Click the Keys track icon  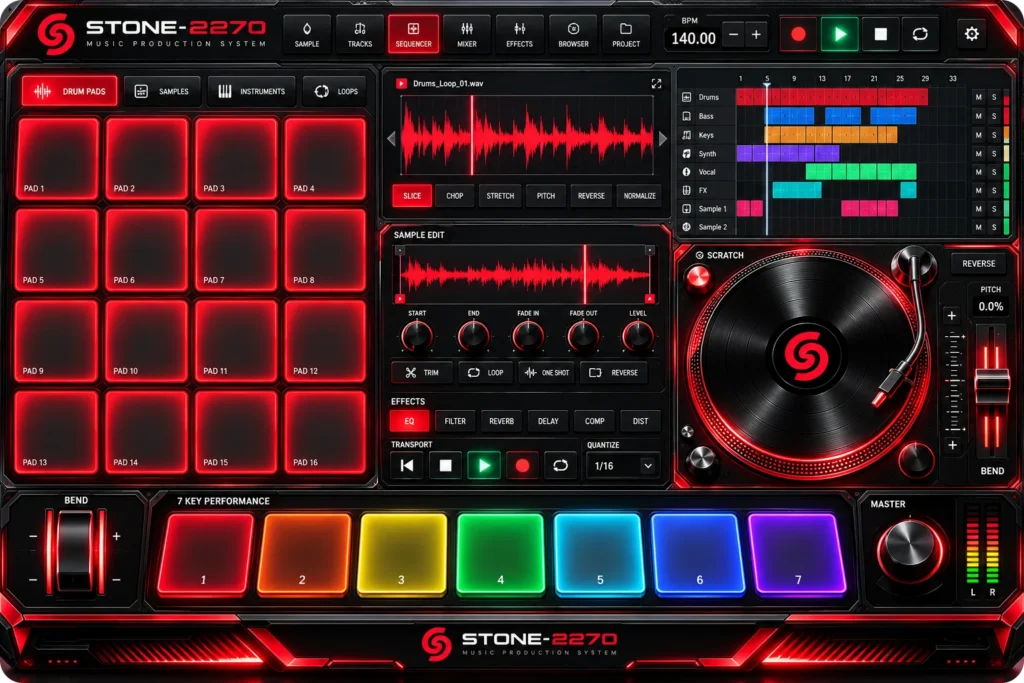(x=686, y=135)
